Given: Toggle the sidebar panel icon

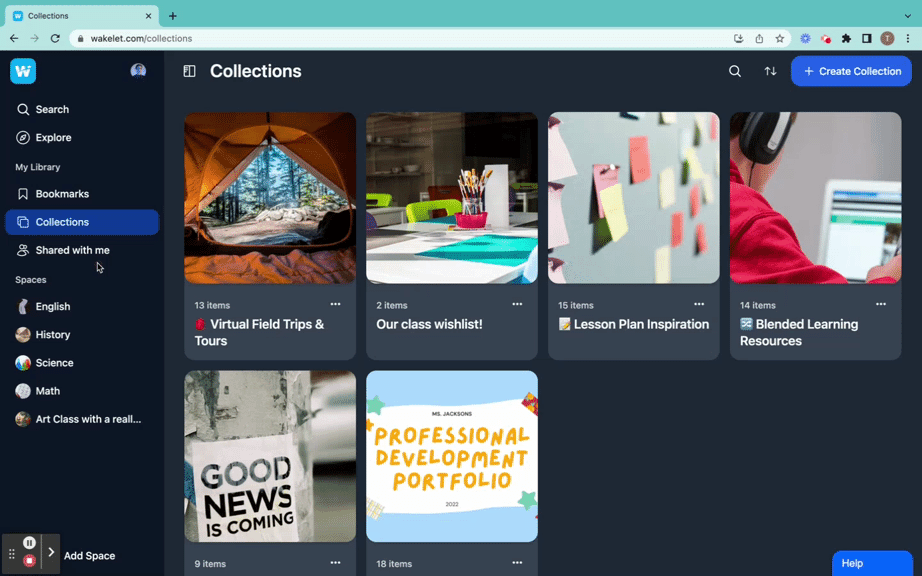Looking at the screenshot, I should (189, 71).
